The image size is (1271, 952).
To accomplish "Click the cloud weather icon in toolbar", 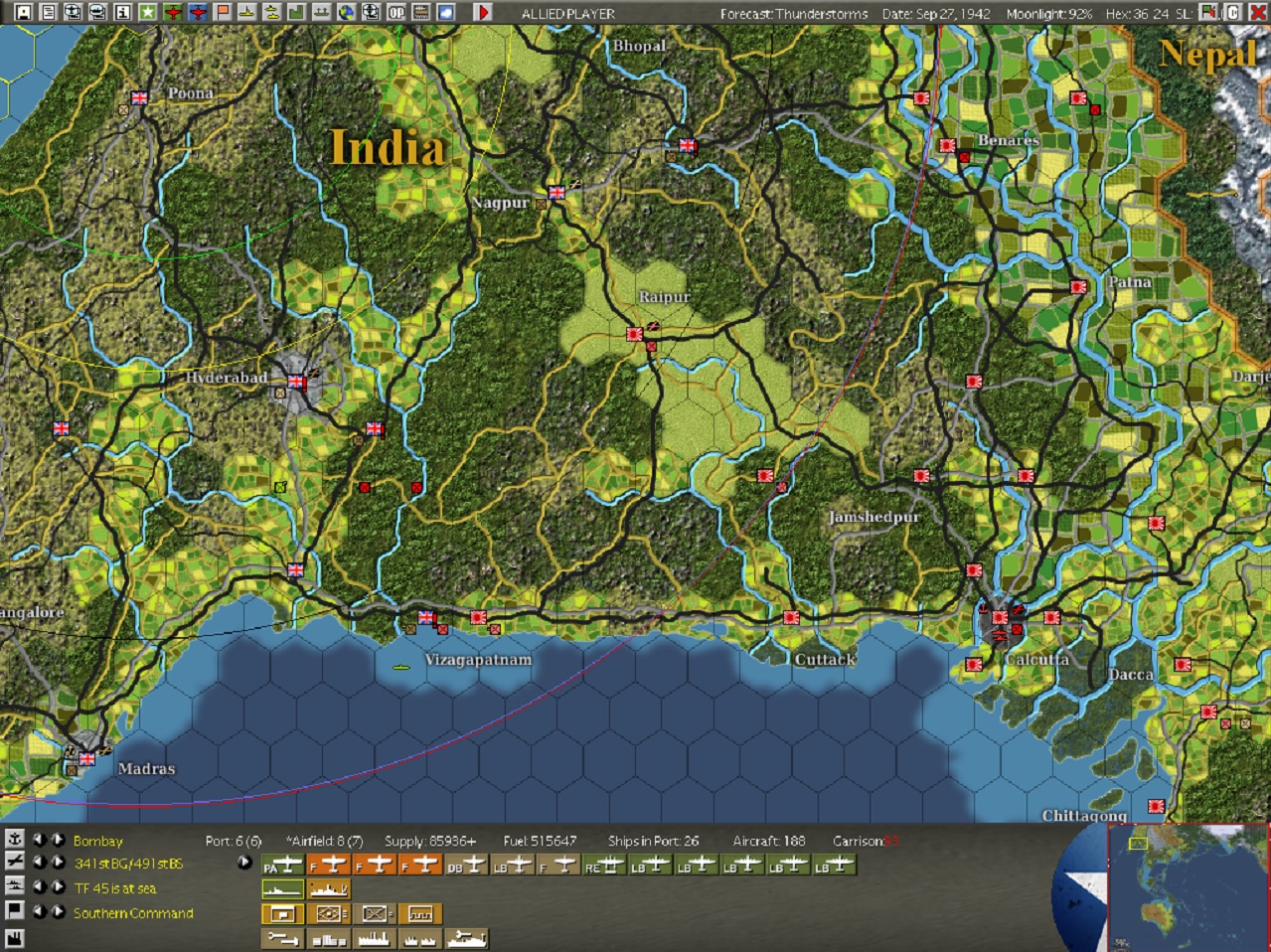I will 445,12.
